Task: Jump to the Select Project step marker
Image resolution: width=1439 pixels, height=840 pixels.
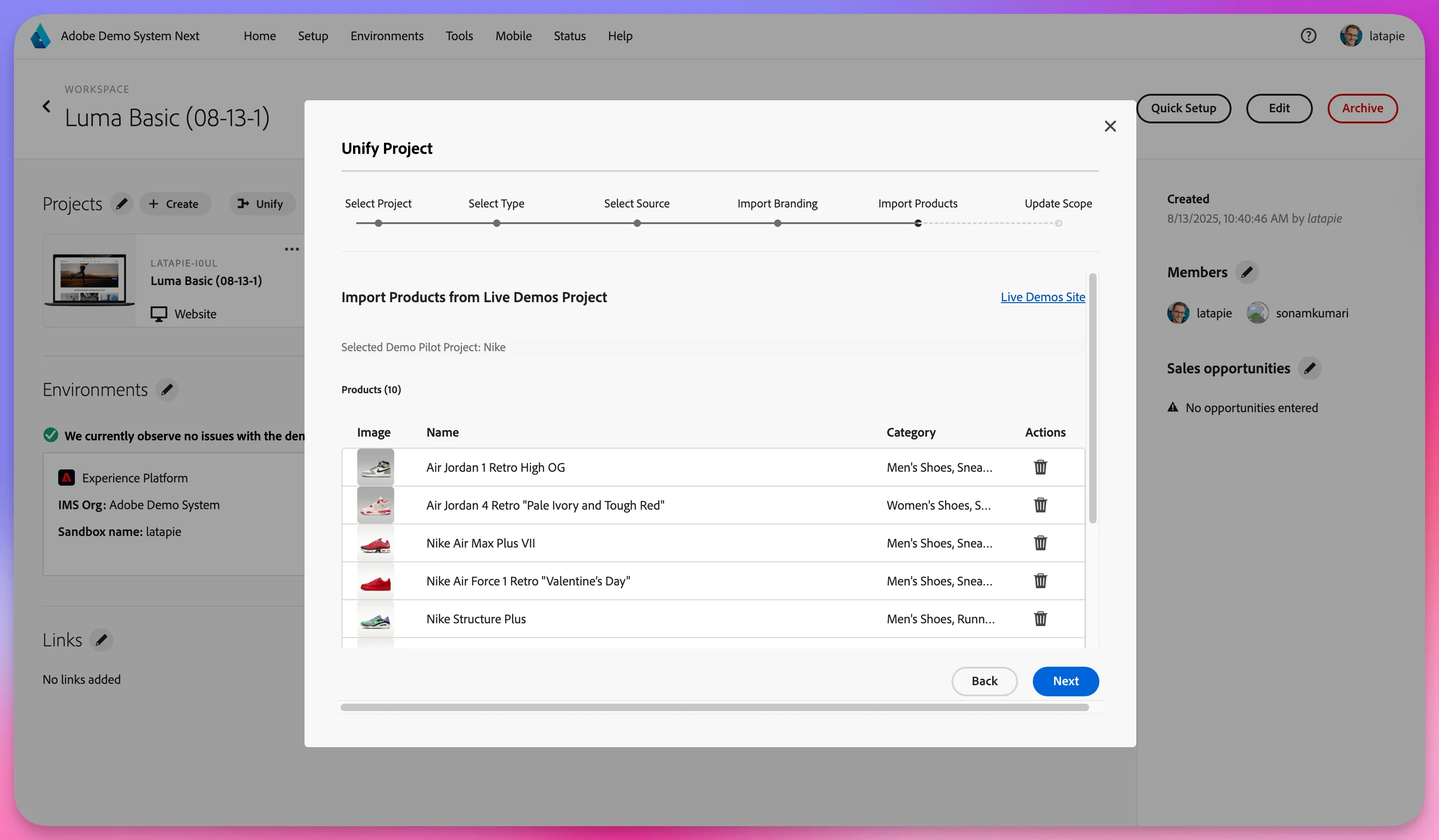Action: [378, 223]
